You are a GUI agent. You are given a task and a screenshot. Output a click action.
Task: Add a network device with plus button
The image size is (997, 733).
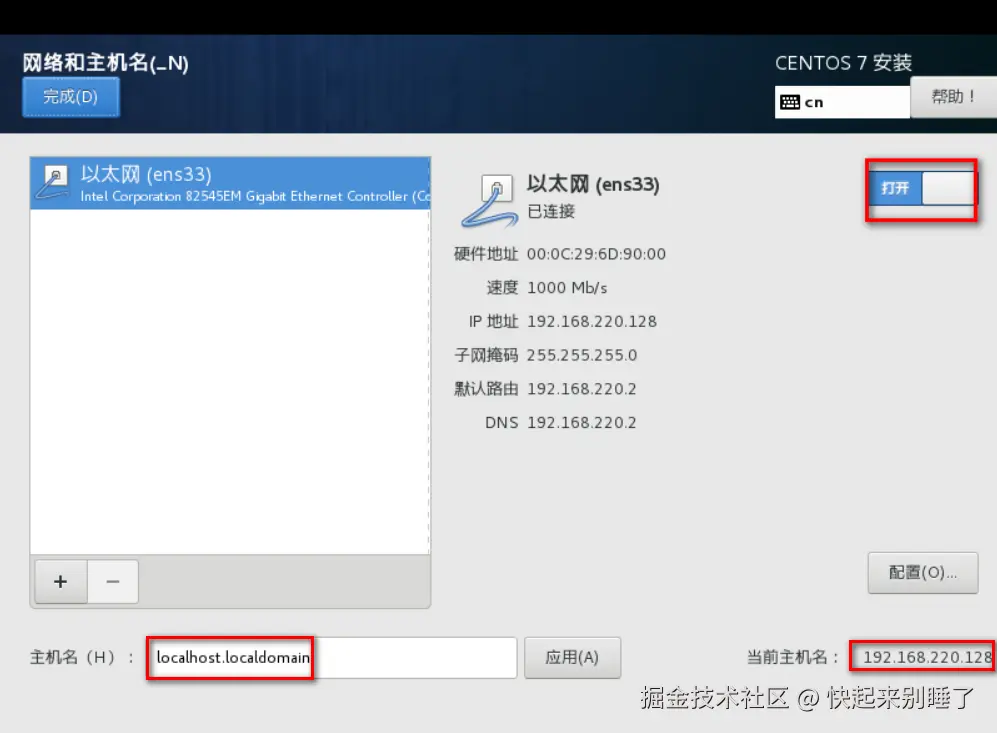[61, 581]
